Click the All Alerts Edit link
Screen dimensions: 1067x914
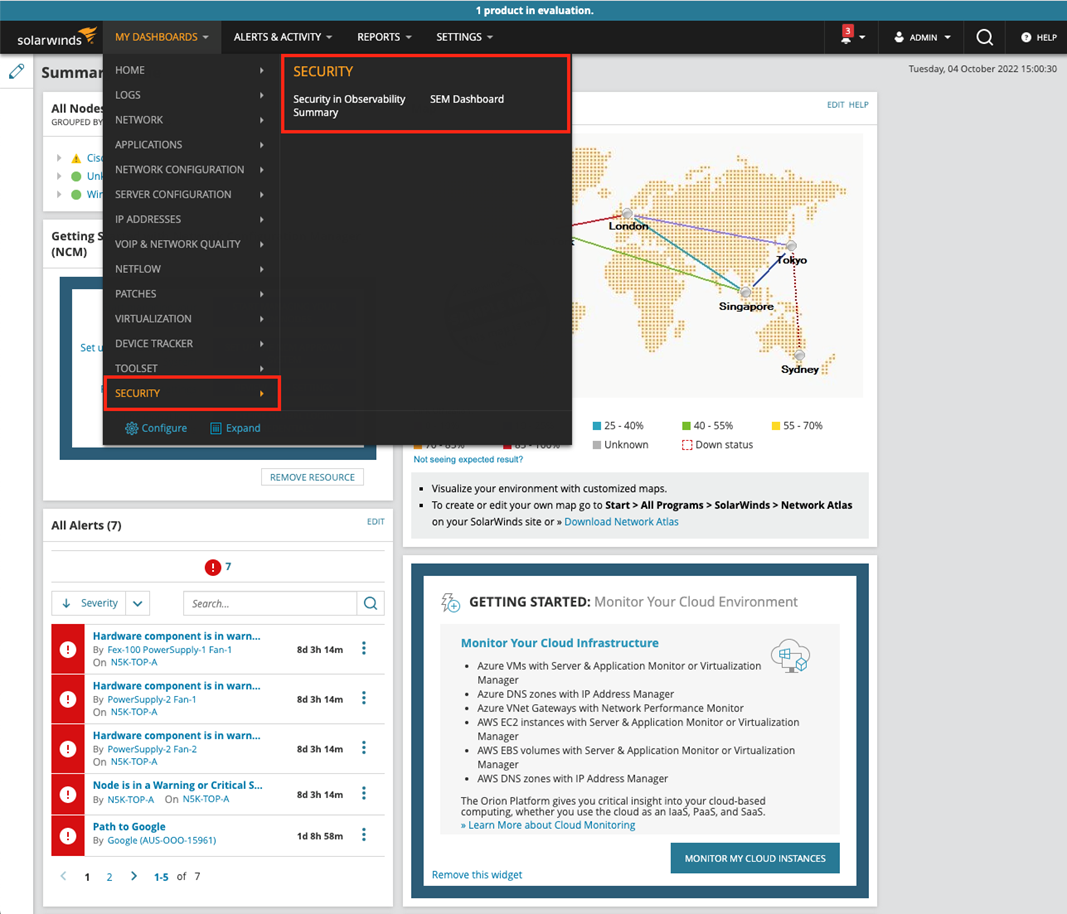pos(376,522)
